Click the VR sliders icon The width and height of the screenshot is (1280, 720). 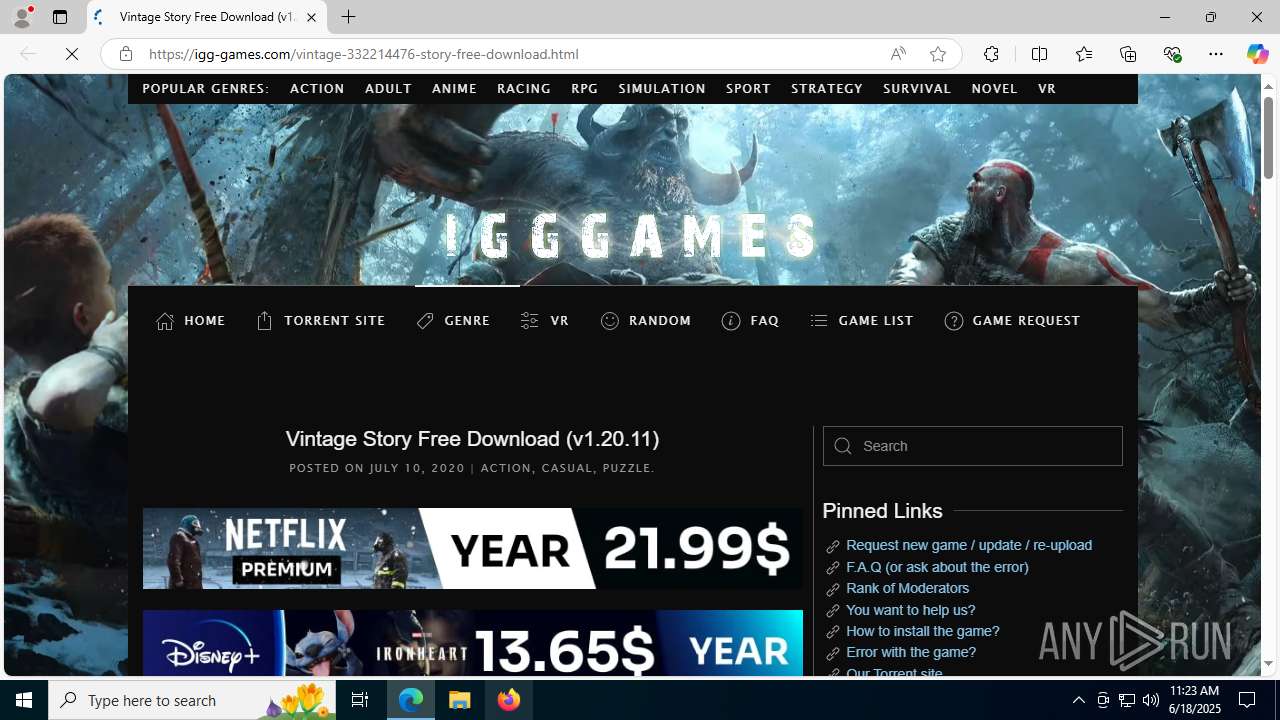[530, 321]
